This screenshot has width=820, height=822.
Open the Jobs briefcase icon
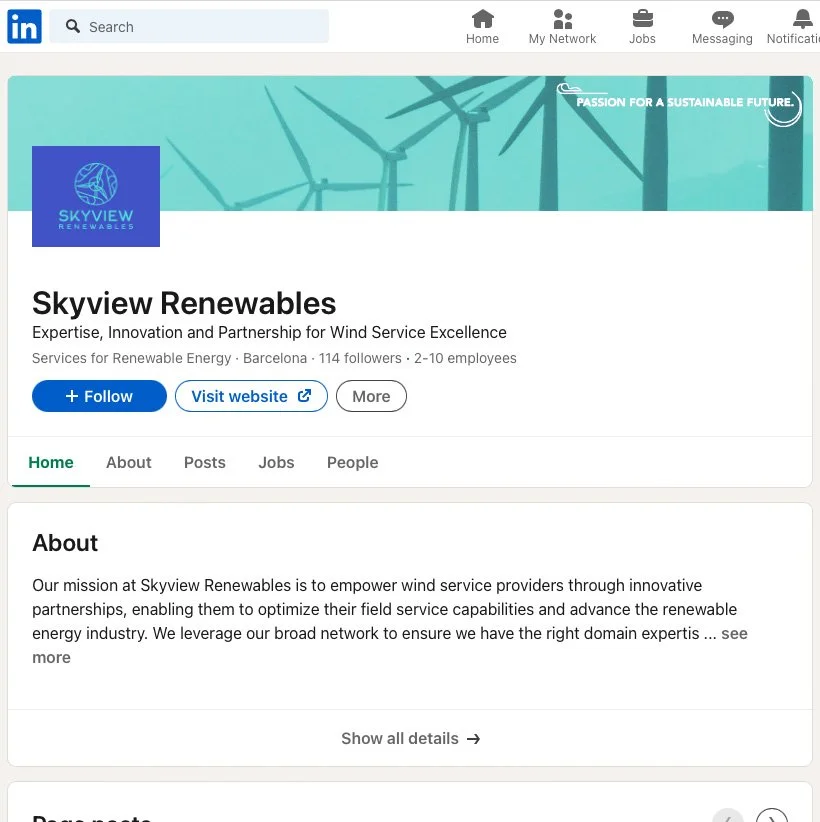point(642,19)
